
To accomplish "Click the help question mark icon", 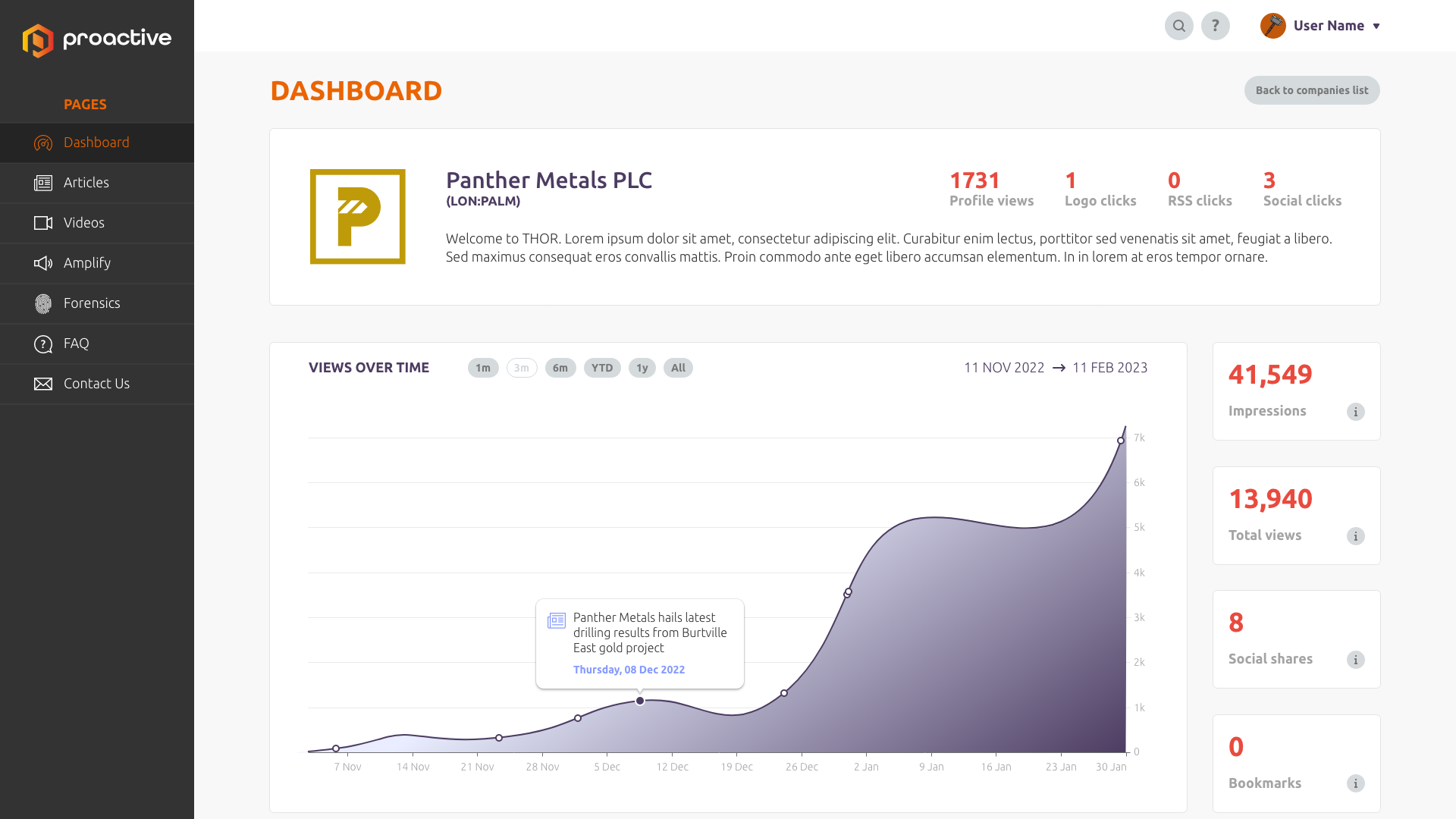I will 1215,26.
